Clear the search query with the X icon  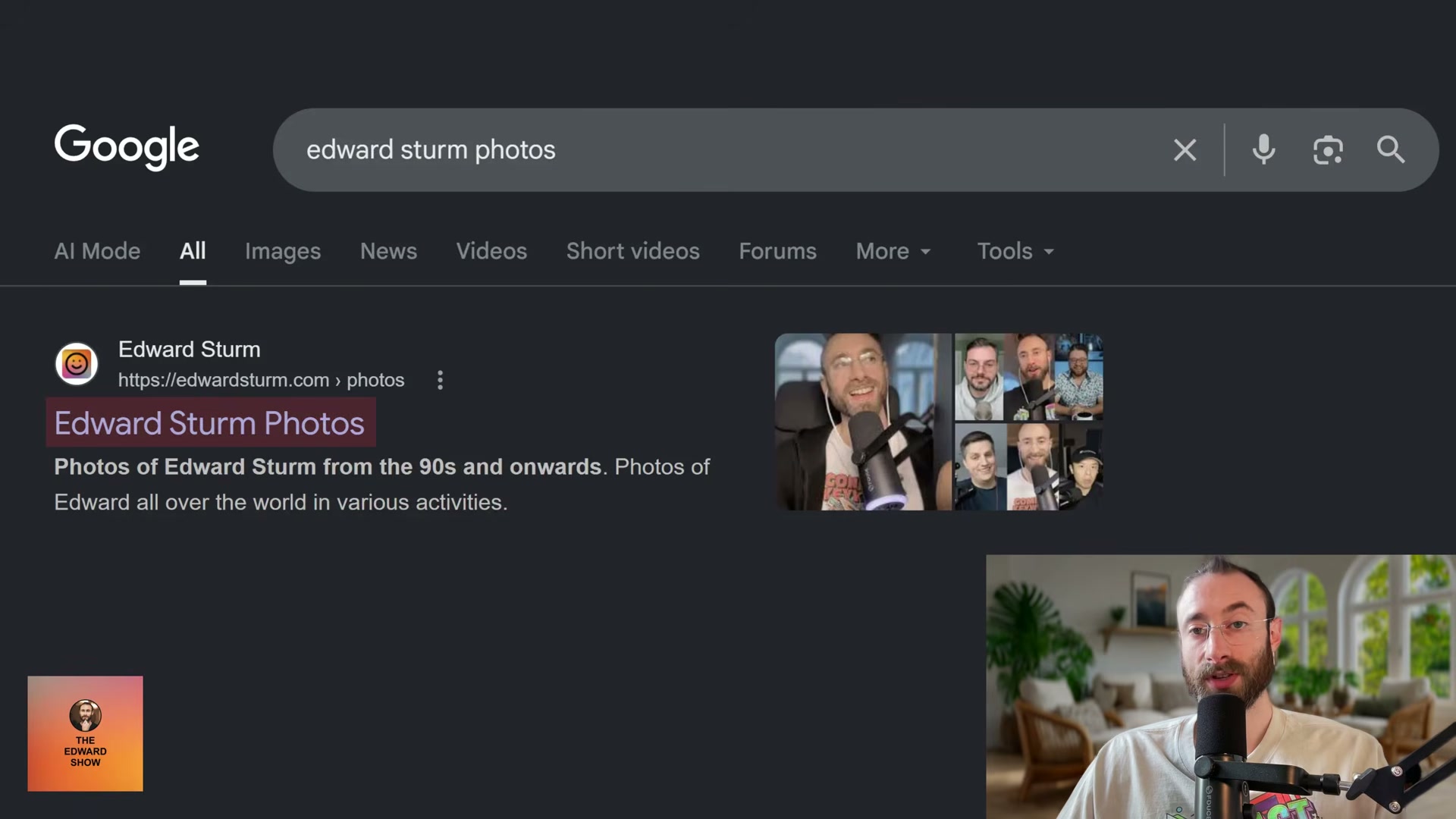click(1185, 150)
